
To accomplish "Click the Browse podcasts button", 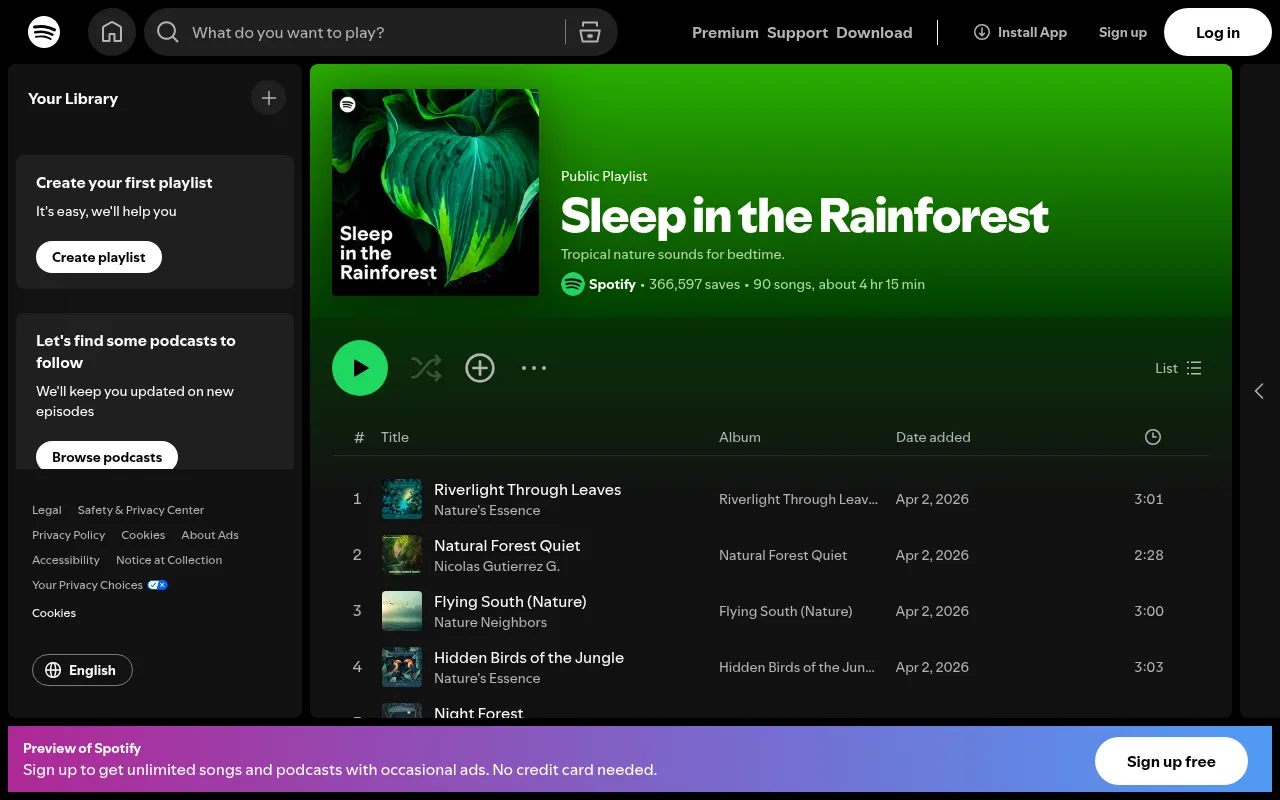I will click(x=107, y=457).
